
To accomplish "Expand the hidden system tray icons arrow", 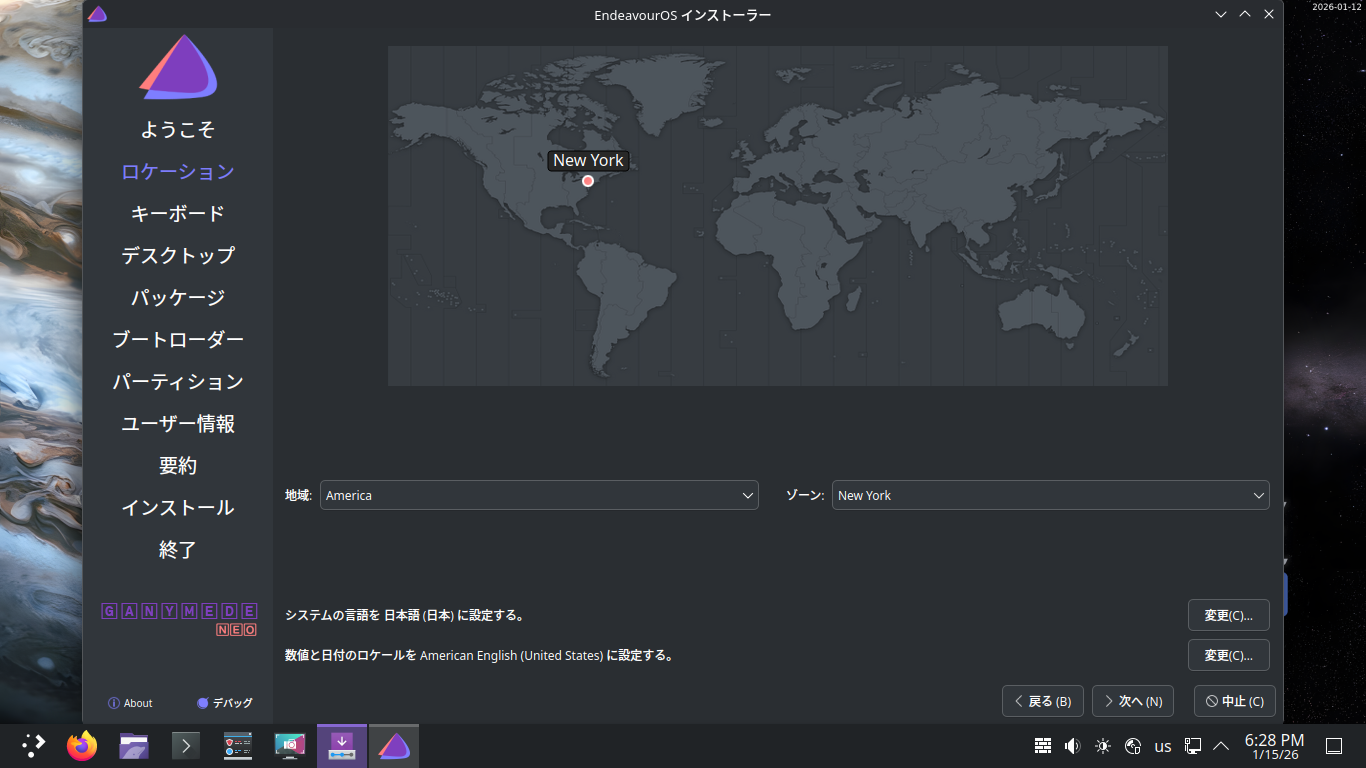I will click(x=1221, y=746).
